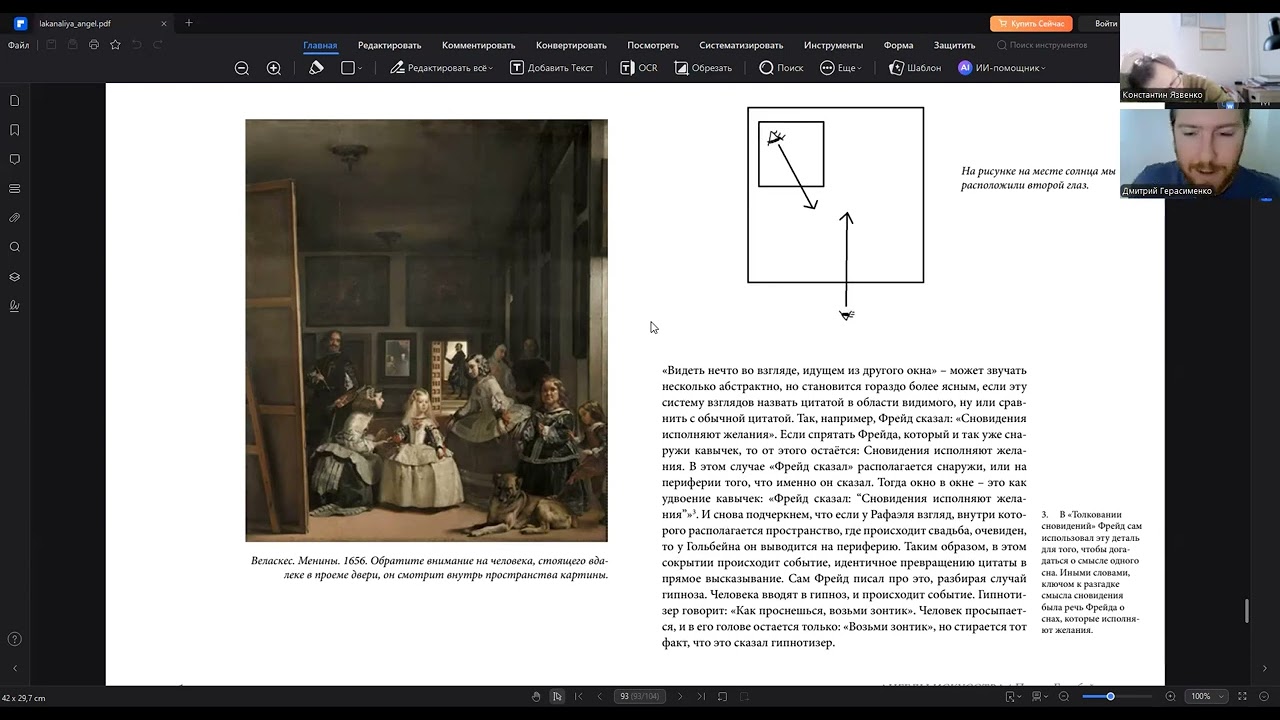Click the Поиск search button
Viewport: 1280px width, 720px height.
pos(781,68)
